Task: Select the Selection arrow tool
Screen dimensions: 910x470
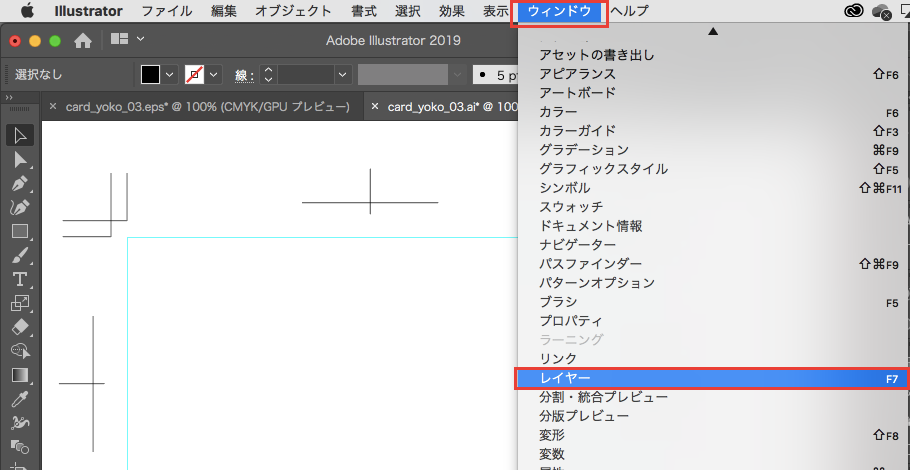Action: pos(19,135)
